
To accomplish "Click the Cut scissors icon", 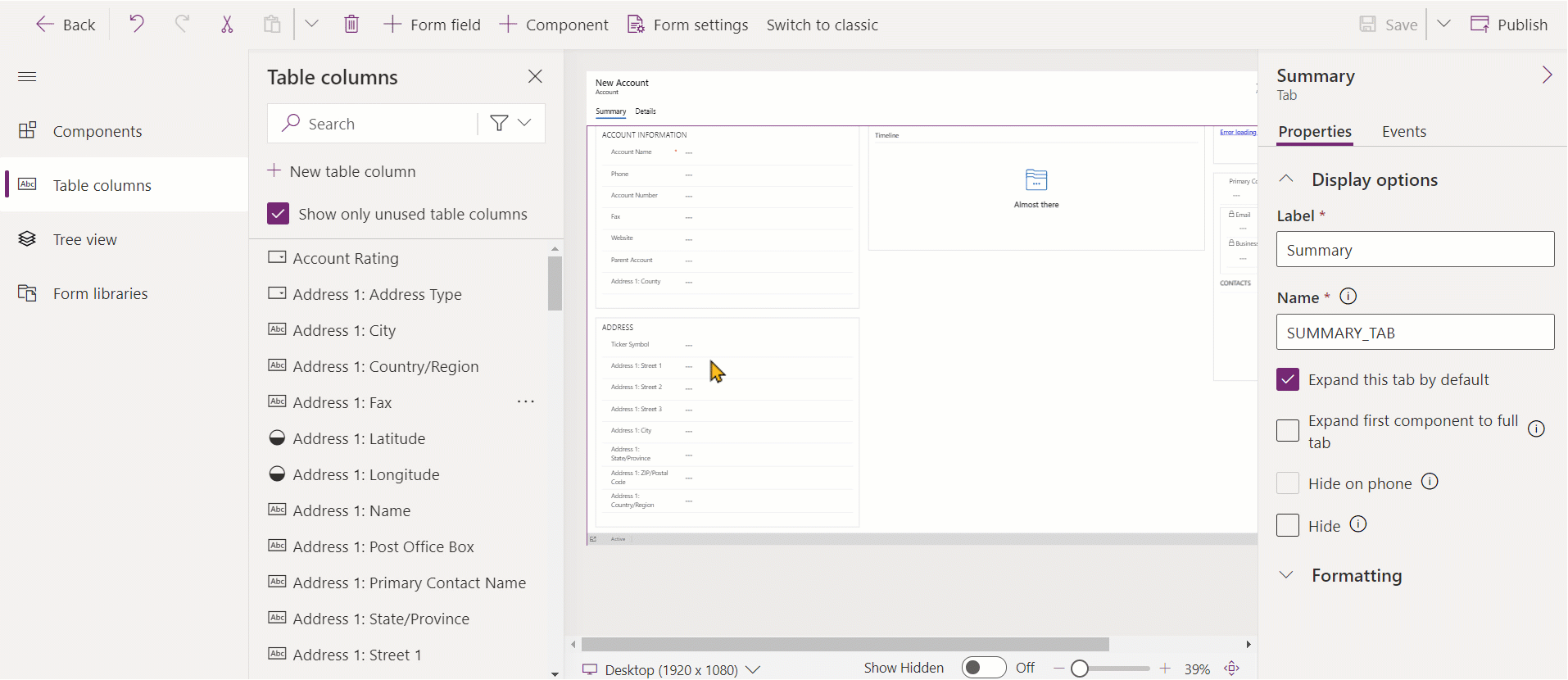I will pyautogui.click(x=227, y=25).
